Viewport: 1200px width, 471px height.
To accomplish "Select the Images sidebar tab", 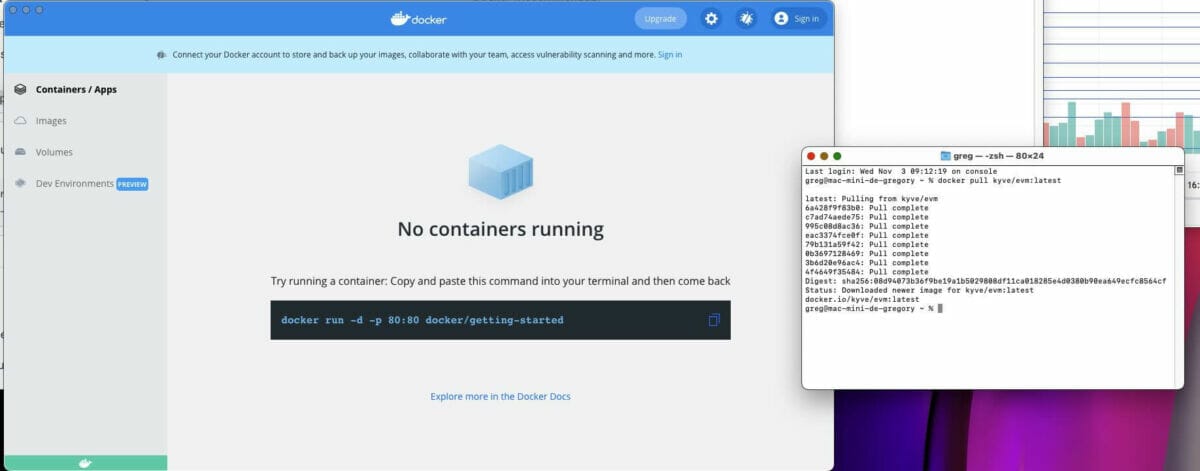I will point(51,121).
